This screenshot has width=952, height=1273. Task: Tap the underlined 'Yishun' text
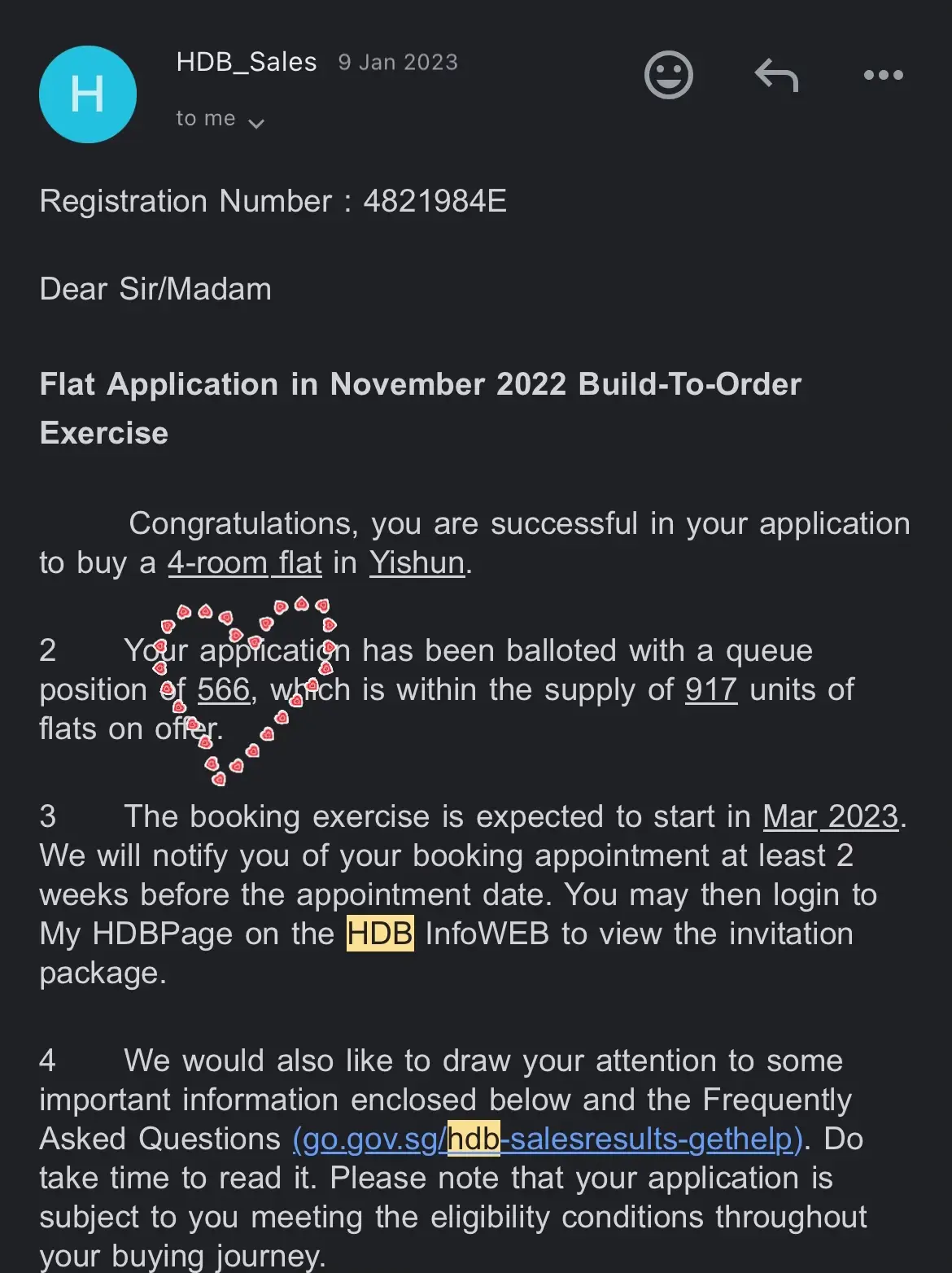click(417, 562)
